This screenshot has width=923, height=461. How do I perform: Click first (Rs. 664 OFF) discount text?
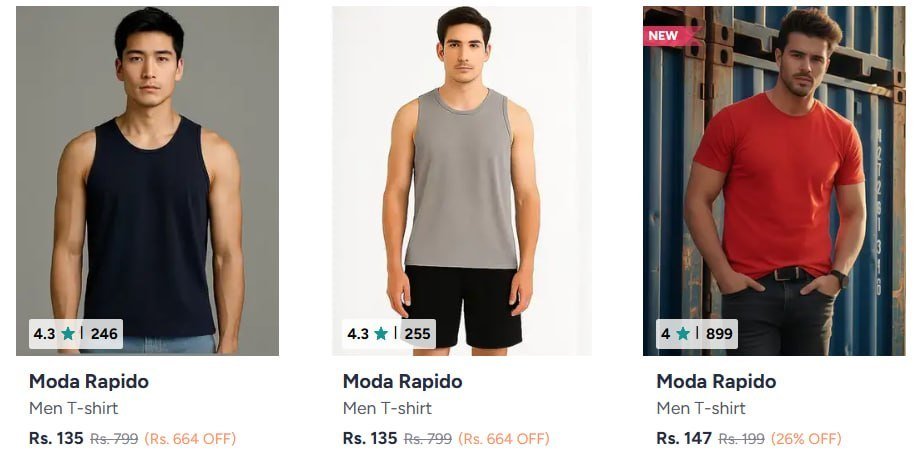click(x=190, y=439)
